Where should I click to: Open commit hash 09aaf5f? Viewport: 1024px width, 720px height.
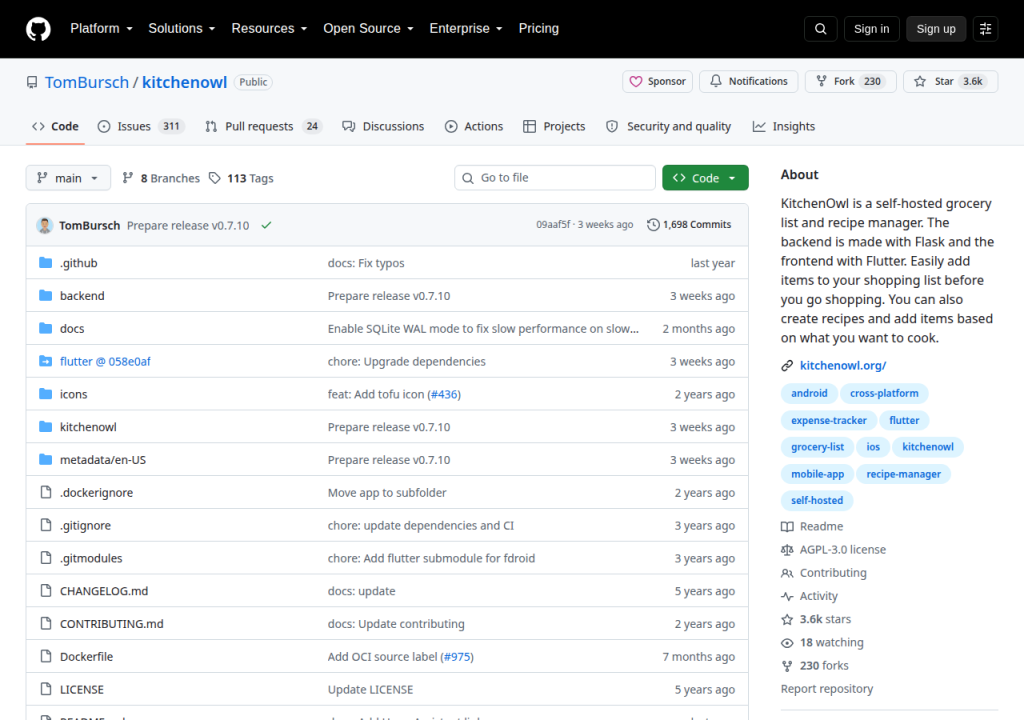553,225
